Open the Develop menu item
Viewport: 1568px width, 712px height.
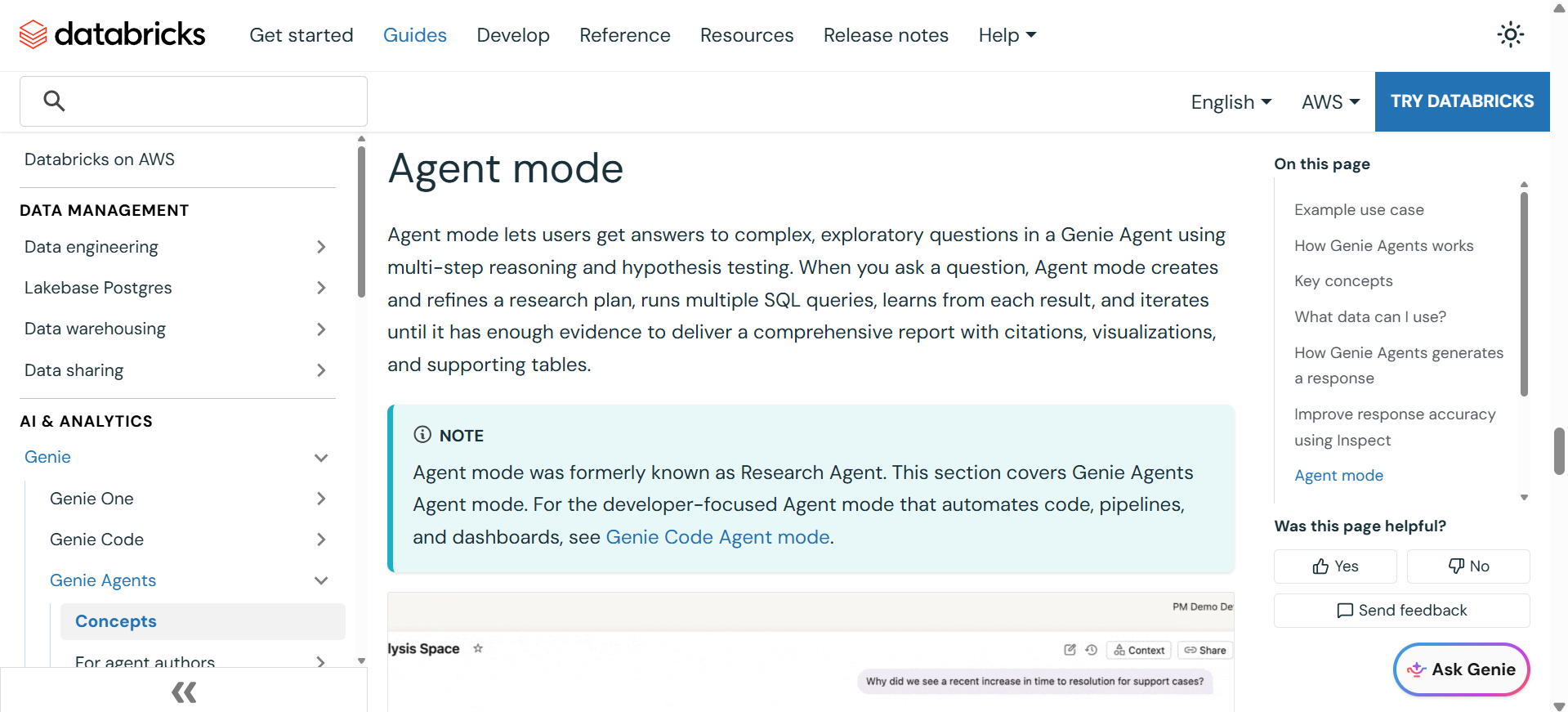[x=513, y=35]
